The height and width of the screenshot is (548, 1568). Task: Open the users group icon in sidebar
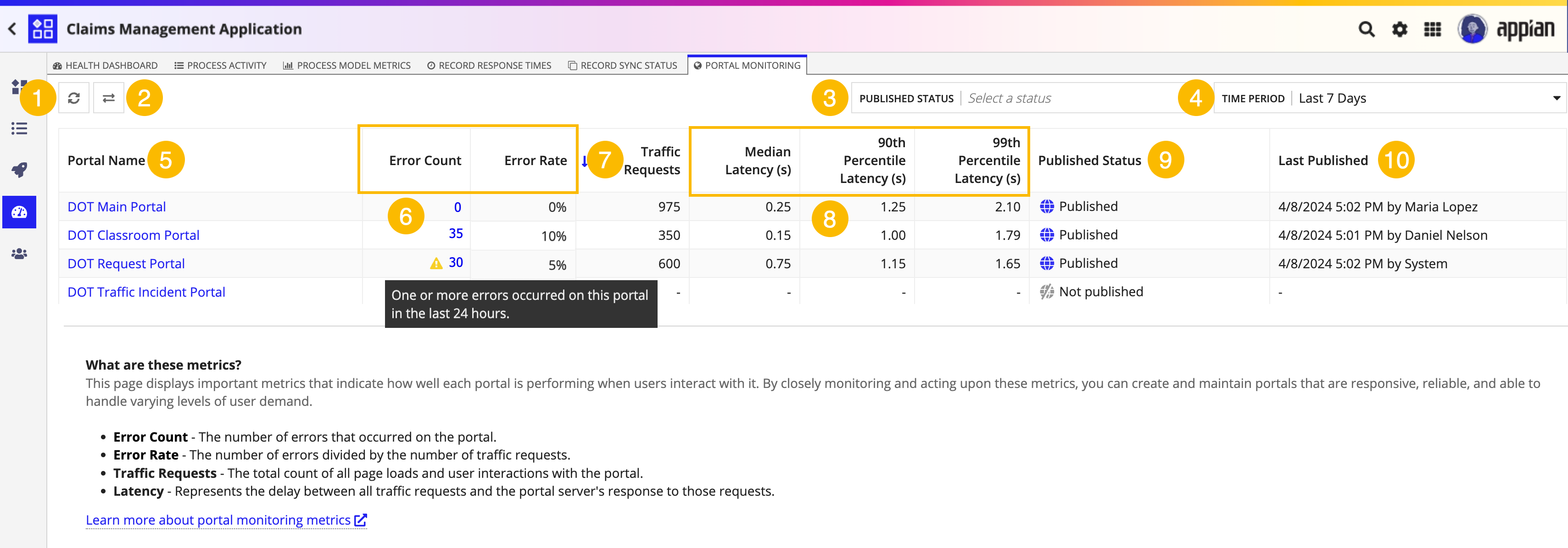click(19, 254)
